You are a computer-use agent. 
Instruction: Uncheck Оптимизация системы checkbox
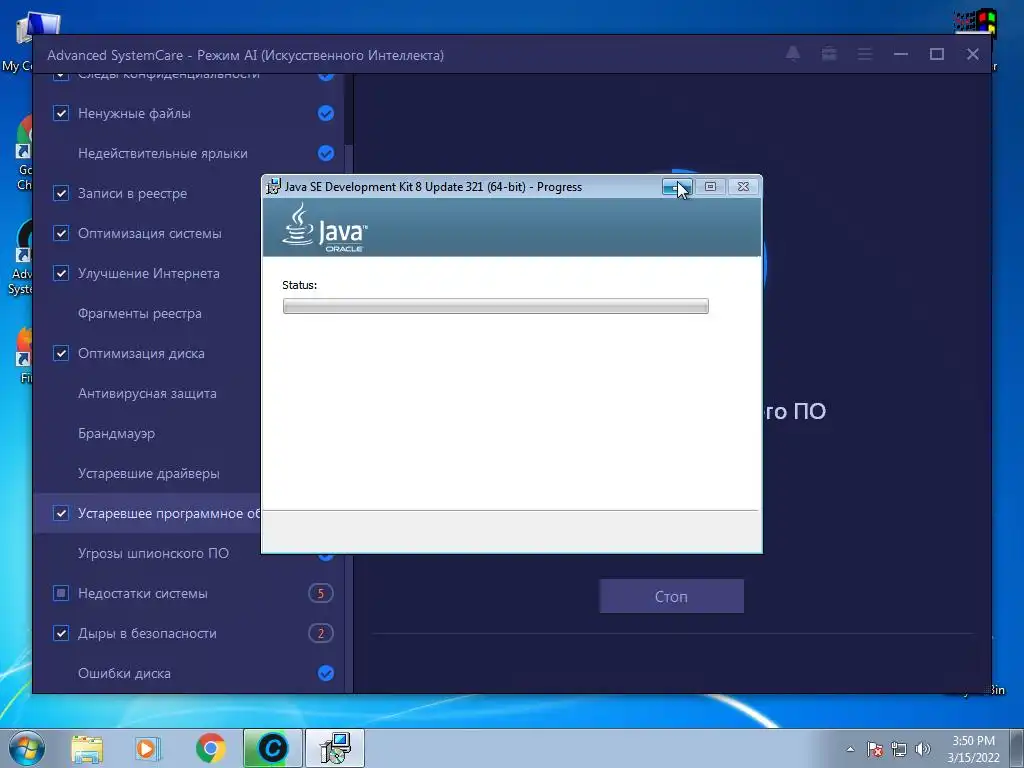[x=61, y=233]
